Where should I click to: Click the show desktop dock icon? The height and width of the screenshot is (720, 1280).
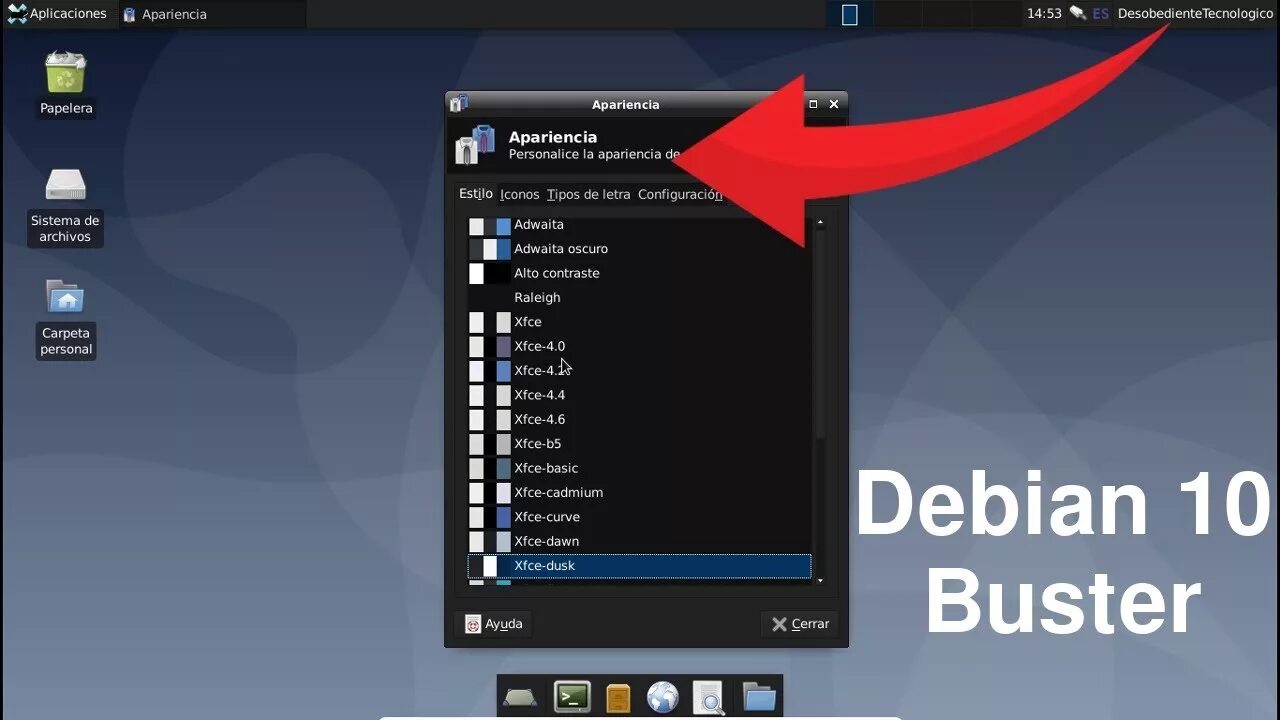coord(520,697)
